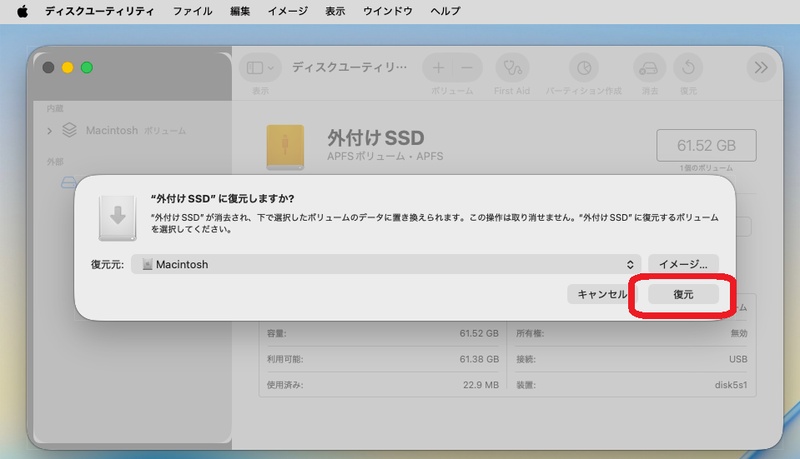Open the ディスクユーティリティ app menu
Screen dimensions: 800x459
99,11
